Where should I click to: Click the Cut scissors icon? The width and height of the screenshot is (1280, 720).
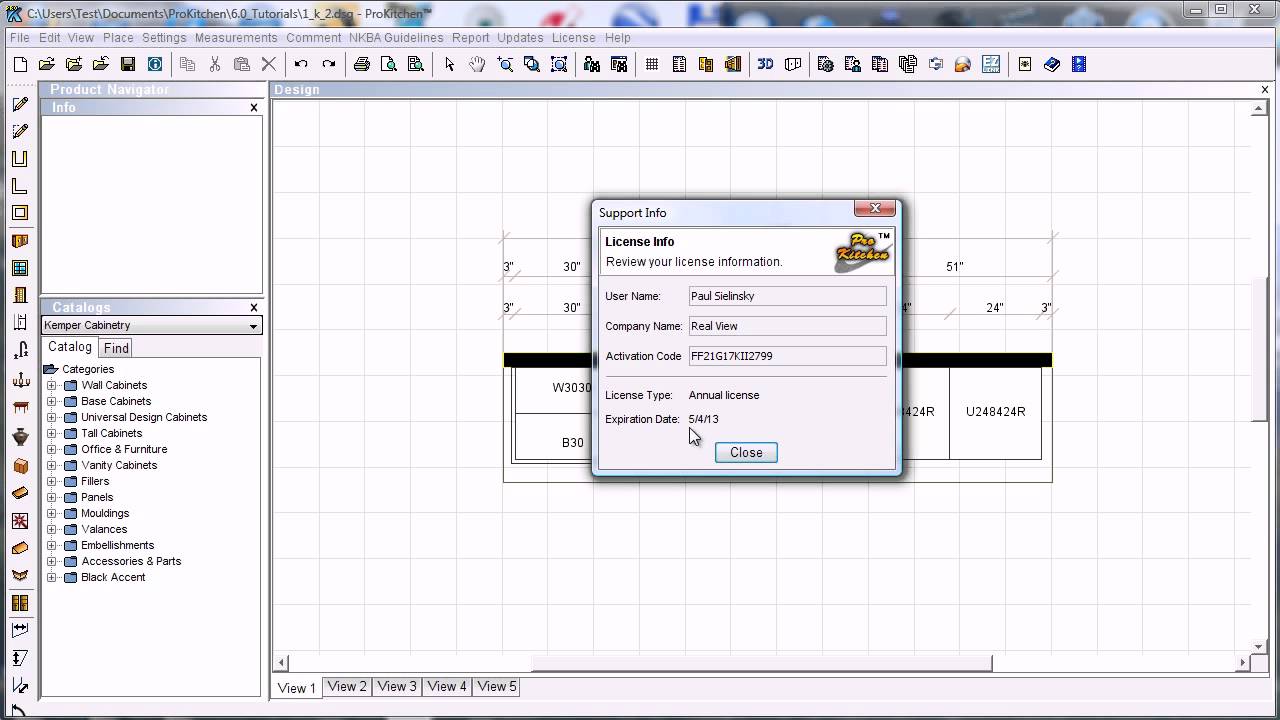214,64
